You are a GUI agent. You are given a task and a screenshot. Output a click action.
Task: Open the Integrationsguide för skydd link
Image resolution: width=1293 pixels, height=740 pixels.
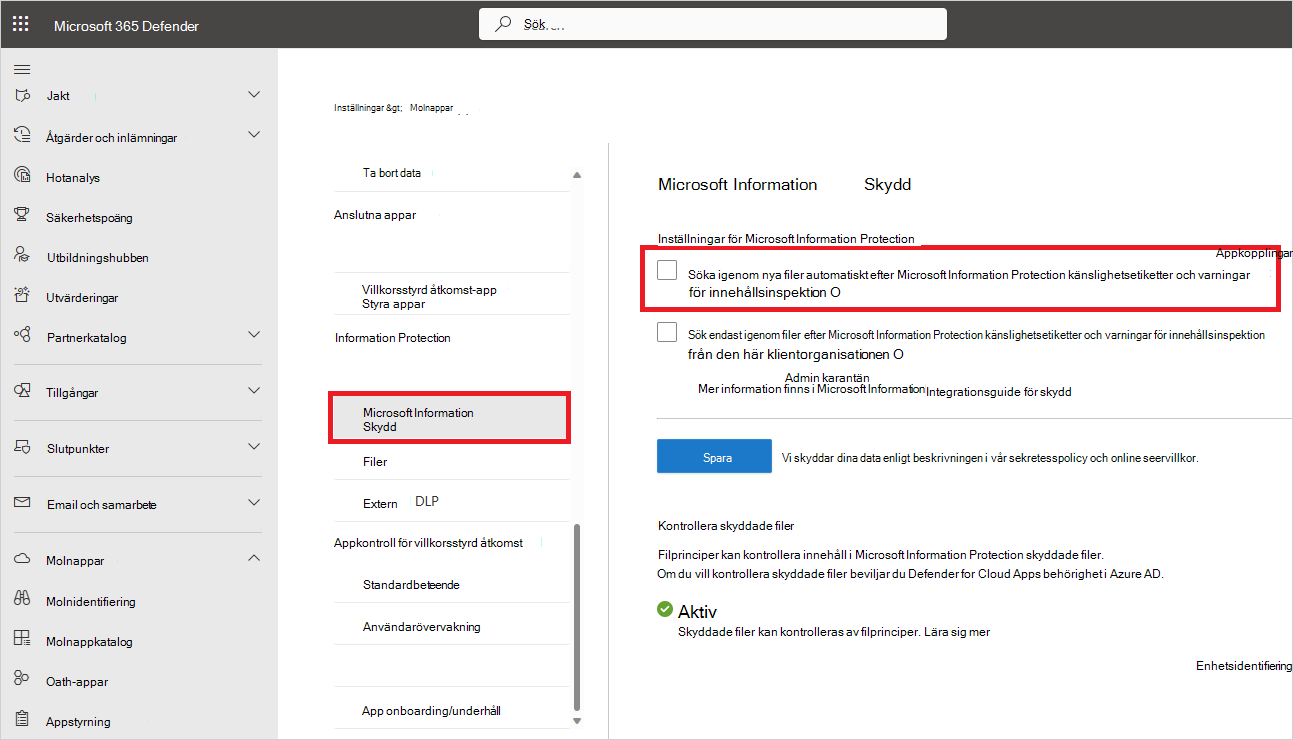(999, 392)
